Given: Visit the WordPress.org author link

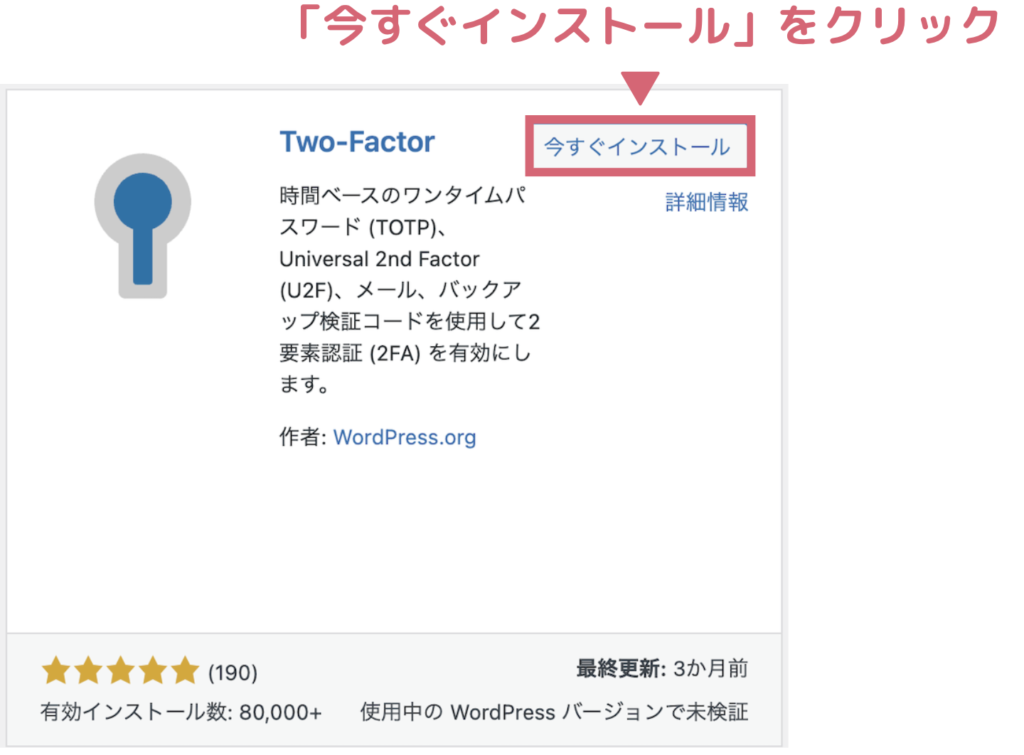Looking at the screenshot, I should click(x=405, y=437).
